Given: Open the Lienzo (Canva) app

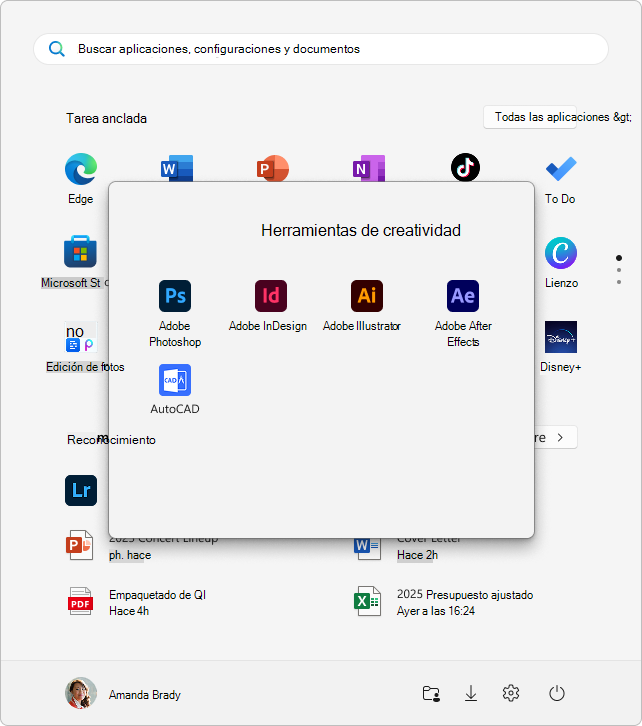Looking at the screenshot, I should click(561, 263).
